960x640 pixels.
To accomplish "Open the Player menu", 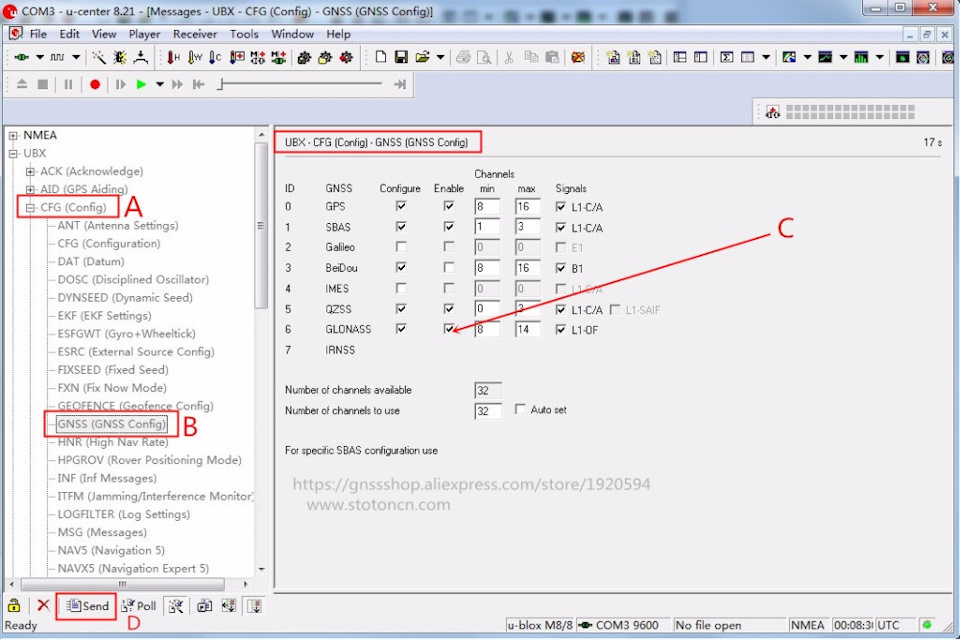I will pos(144,34).
